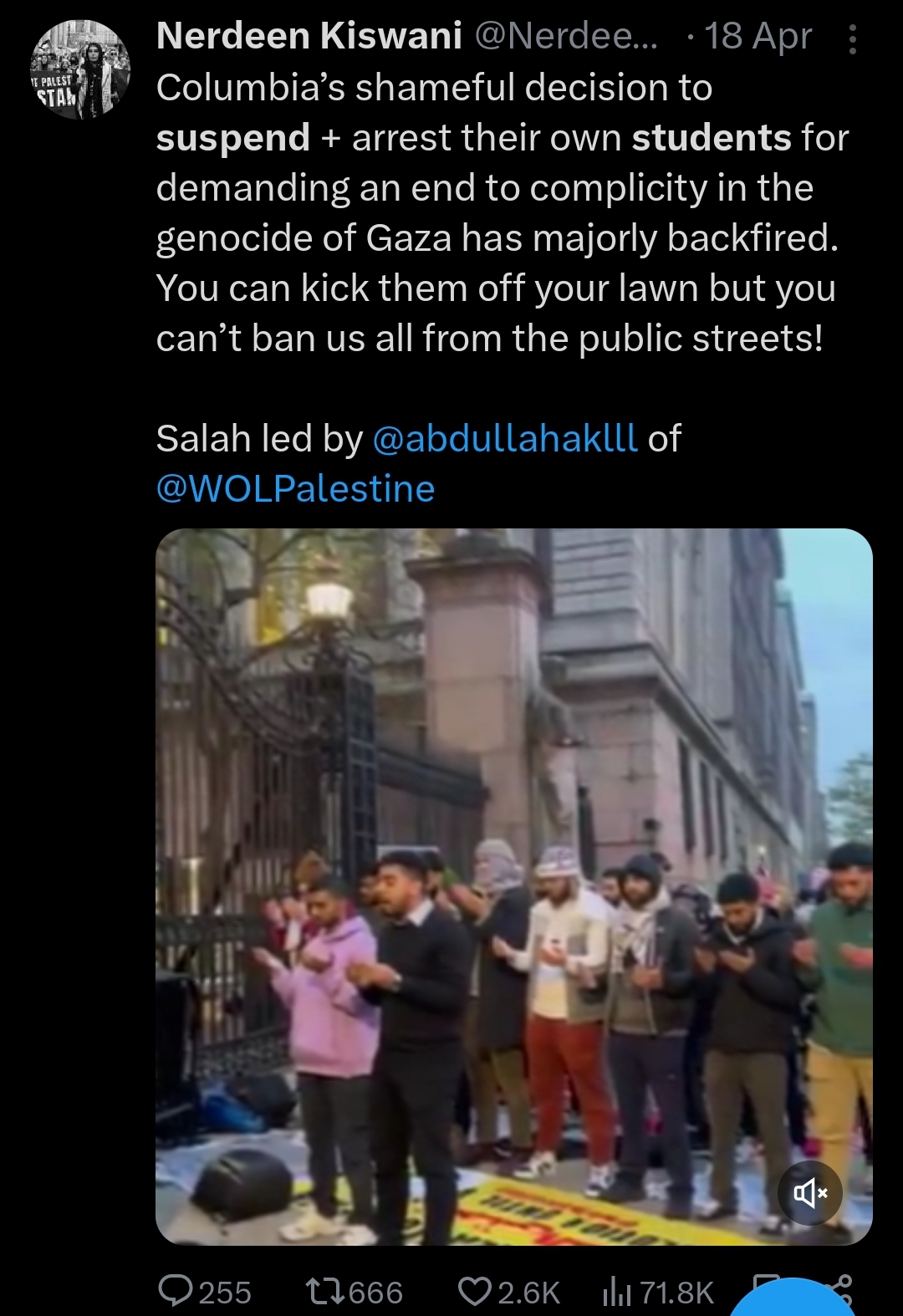Open the Nerdeen Kiswani display name

[x=309, y=36]
